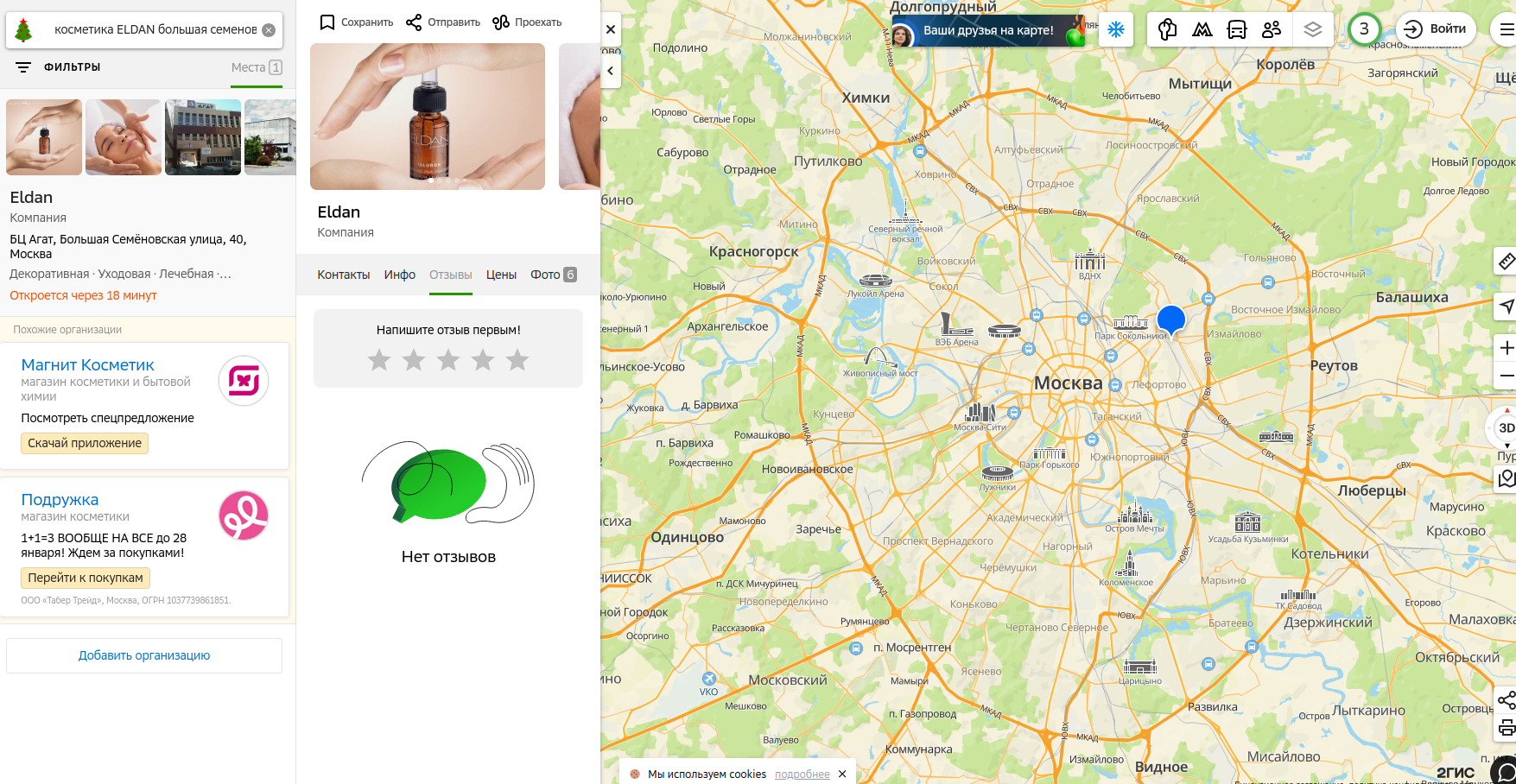Open the chat support bubble
The height and width of the screenshot is (784, 1516).
[1506, 770]
